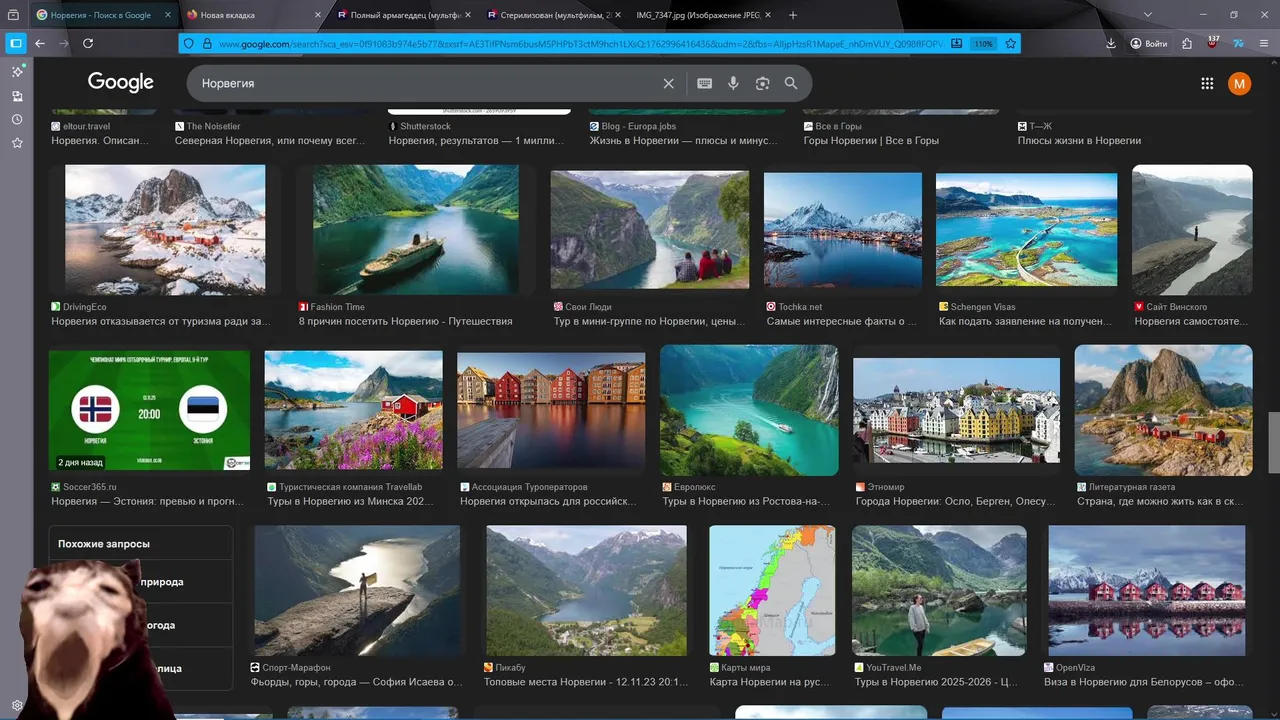Open the ad blocker extension showing 137
The width and height of the screenshot is (1280, 720).
pyautogui.click(x=1212, y=43)
